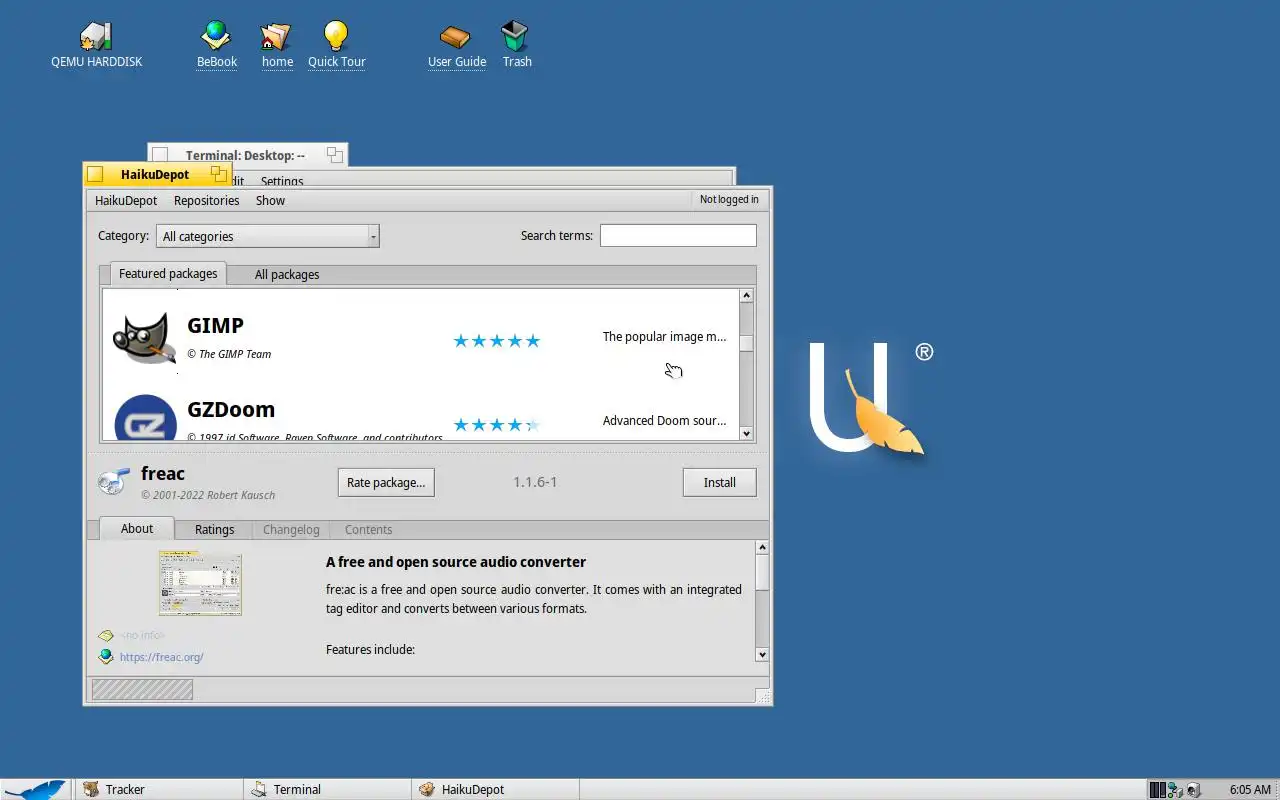
Task: Click the About pane scroll down arrow
Action: 762,654
